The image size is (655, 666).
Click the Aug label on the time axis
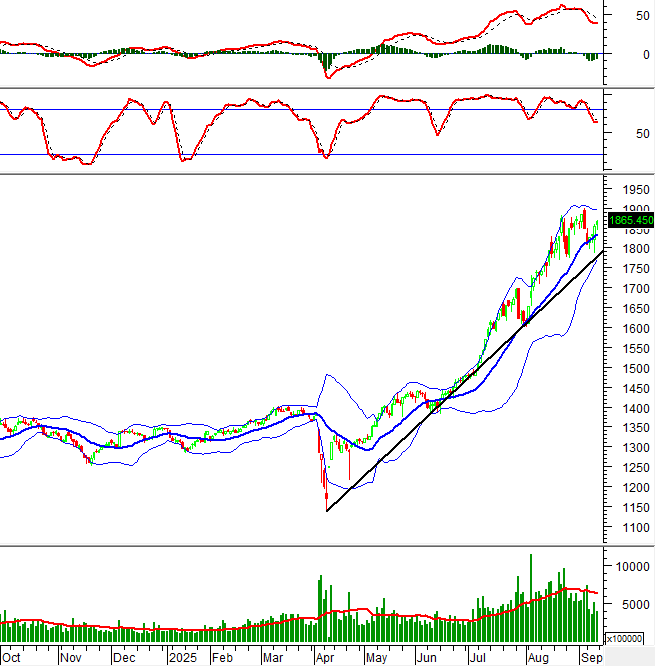pyautogui.click(x=537, y=658)
